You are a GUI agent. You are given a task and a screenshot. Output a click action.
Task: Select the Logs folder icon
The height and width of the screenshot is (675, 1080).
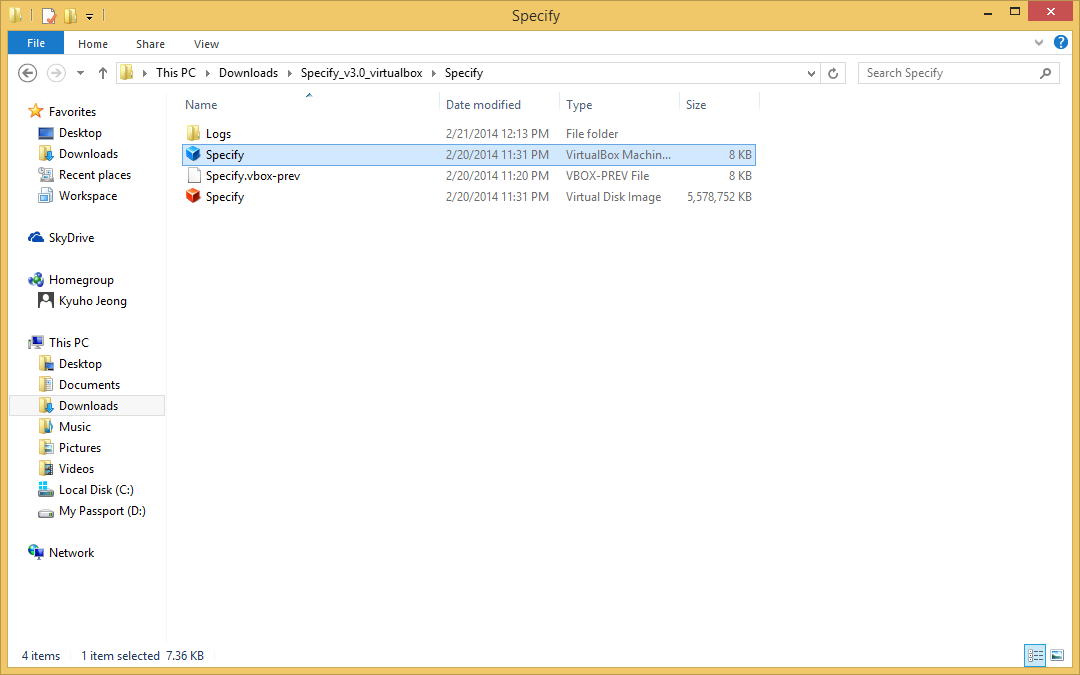pyautogui.click(x=194, y=133)
